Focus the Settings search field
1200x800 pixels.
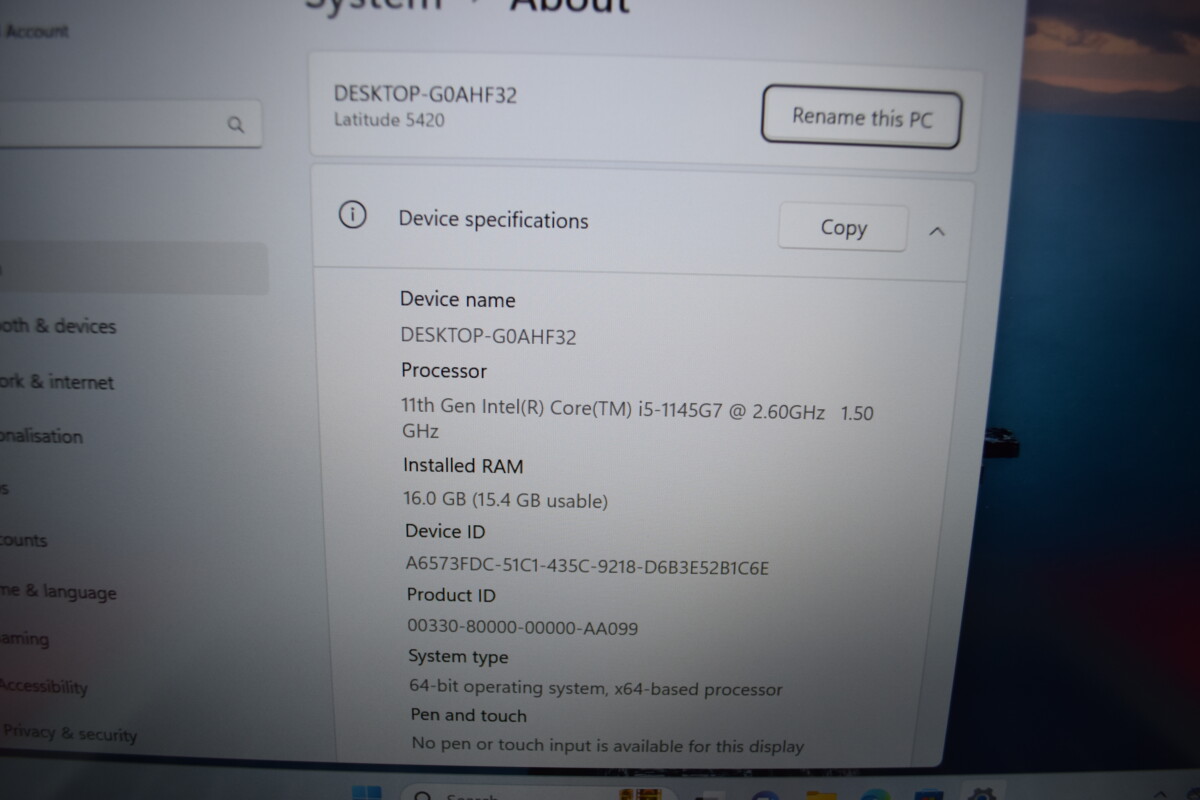coord(130,124)
